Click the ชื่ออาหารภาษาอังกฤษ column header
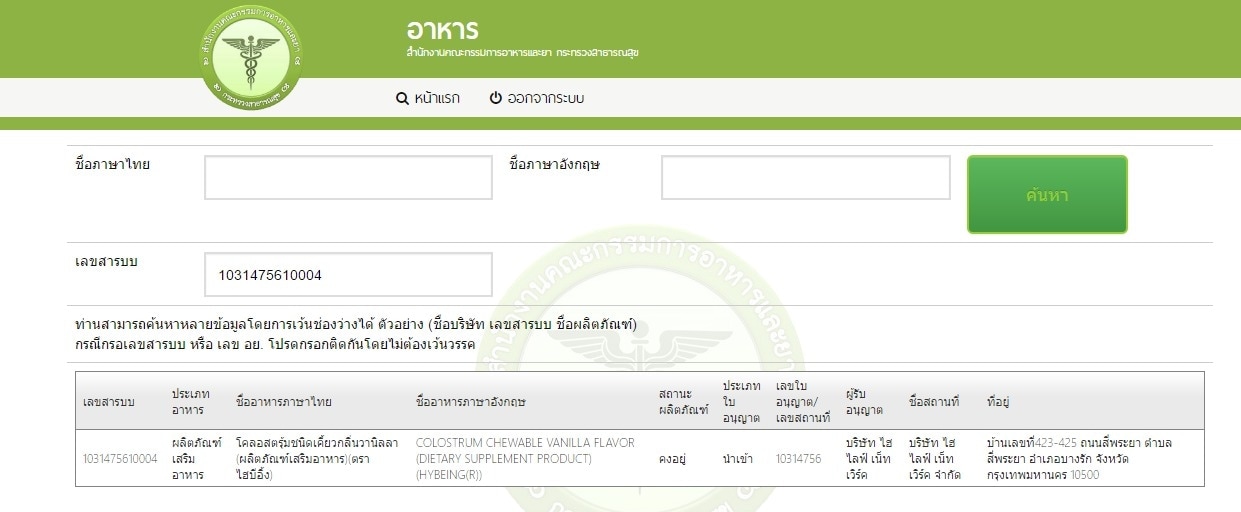Screen dimensions: 1241x512 coord(470,401)
